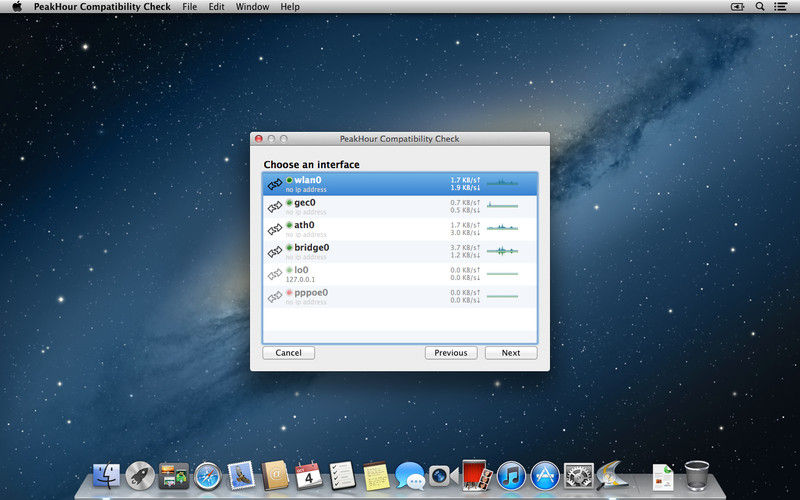
Task: Proceed with the Next button
Action: pyautogui.click(x=511, y=353)
